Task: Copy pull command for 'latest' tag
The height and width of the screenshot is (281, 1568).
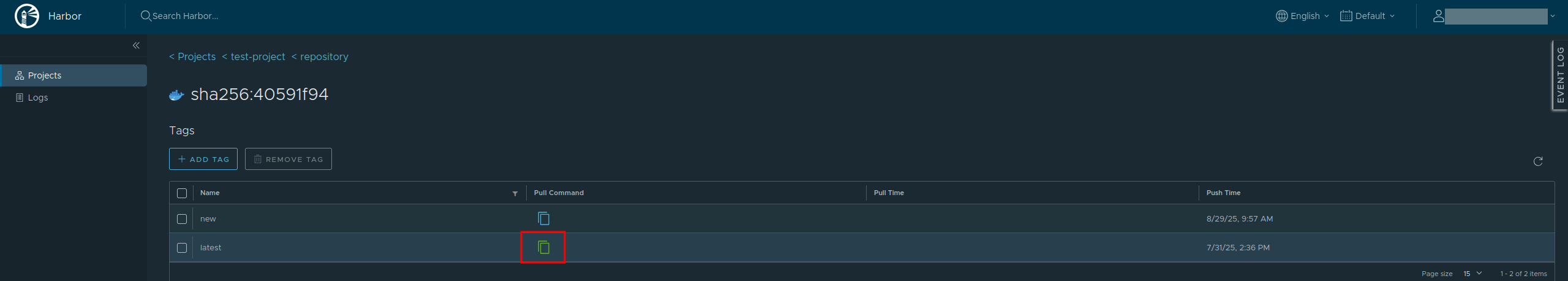Action: (543, 247)
